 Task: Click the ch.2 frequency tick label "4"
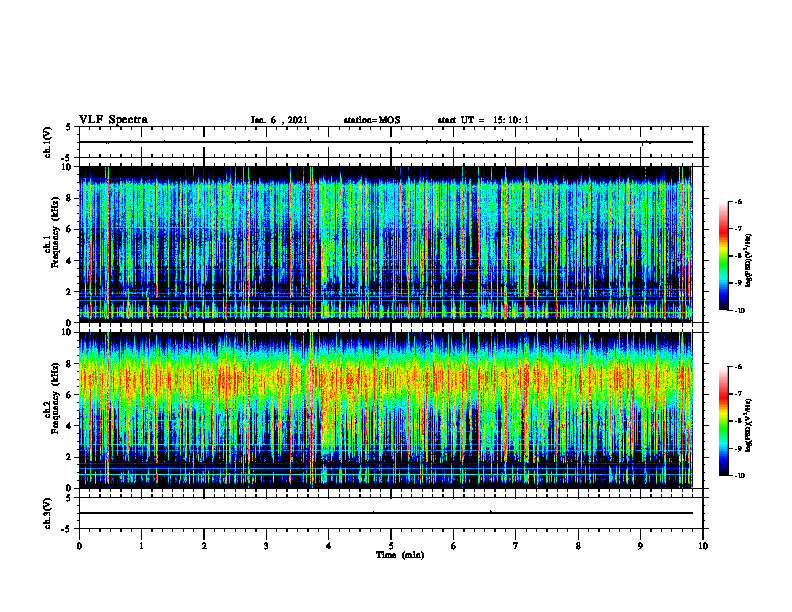pyautogui.click(x=70, y=426)
